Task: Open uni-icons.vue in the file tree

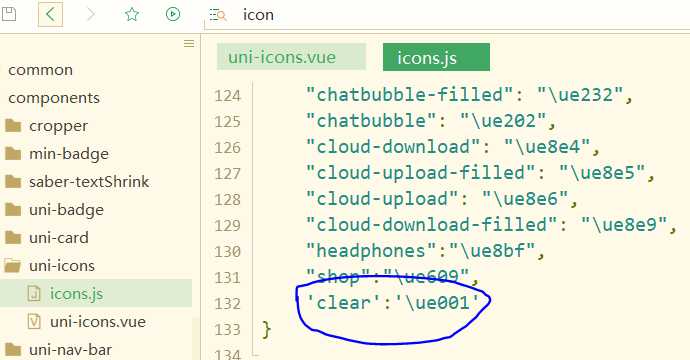Action: tap(98, 322)
